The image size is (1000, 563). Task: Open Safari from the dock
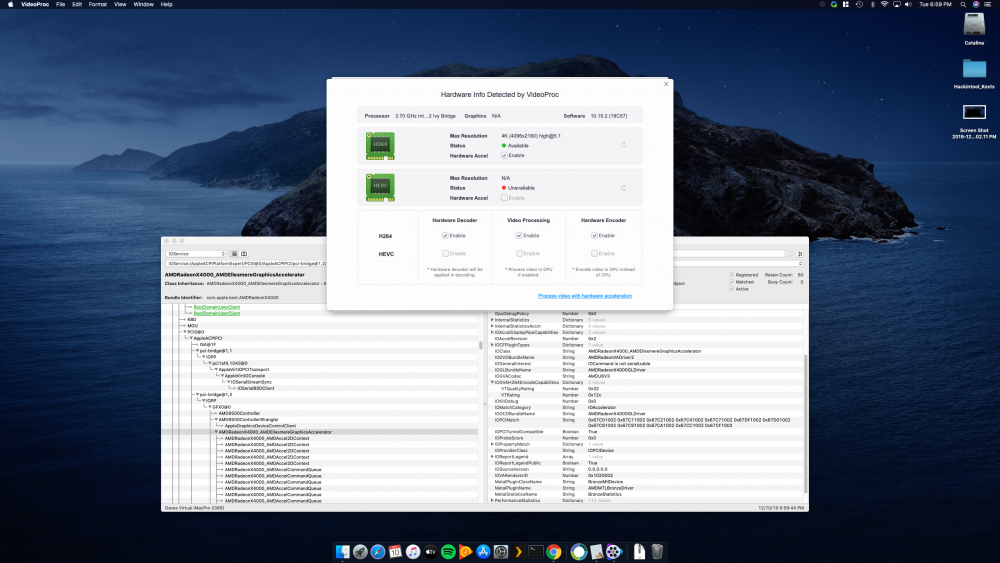[x=378, y=552]
